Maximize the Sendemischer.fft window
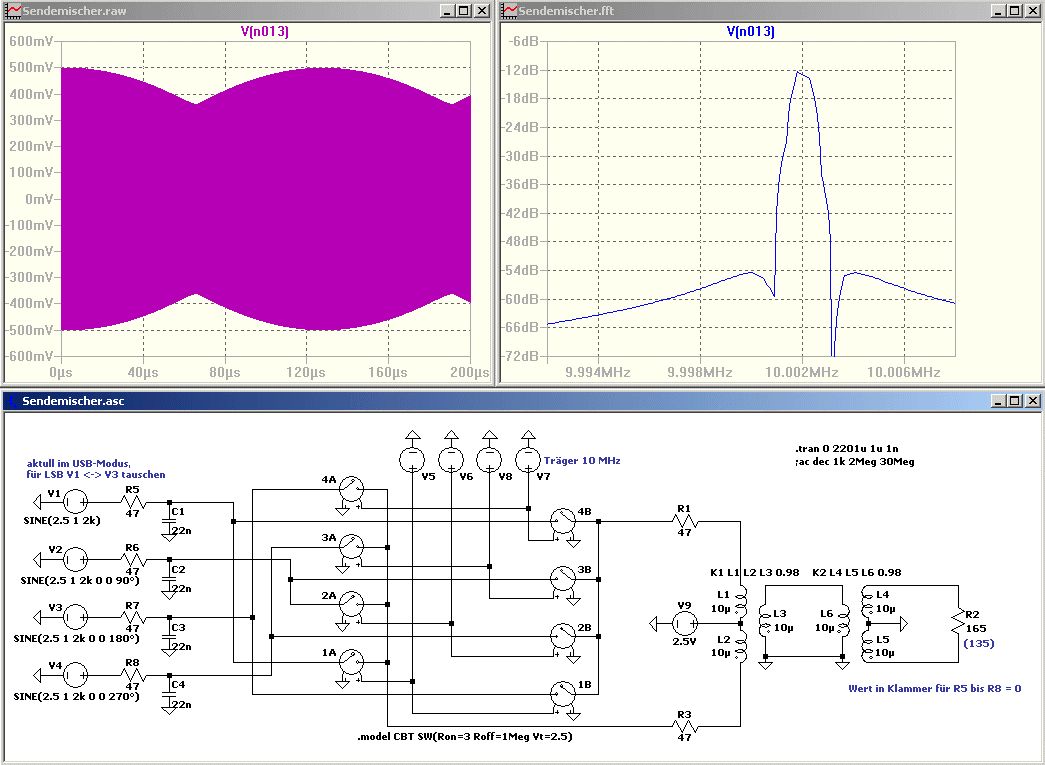Screen dimensions: 1045x765 1014,10
